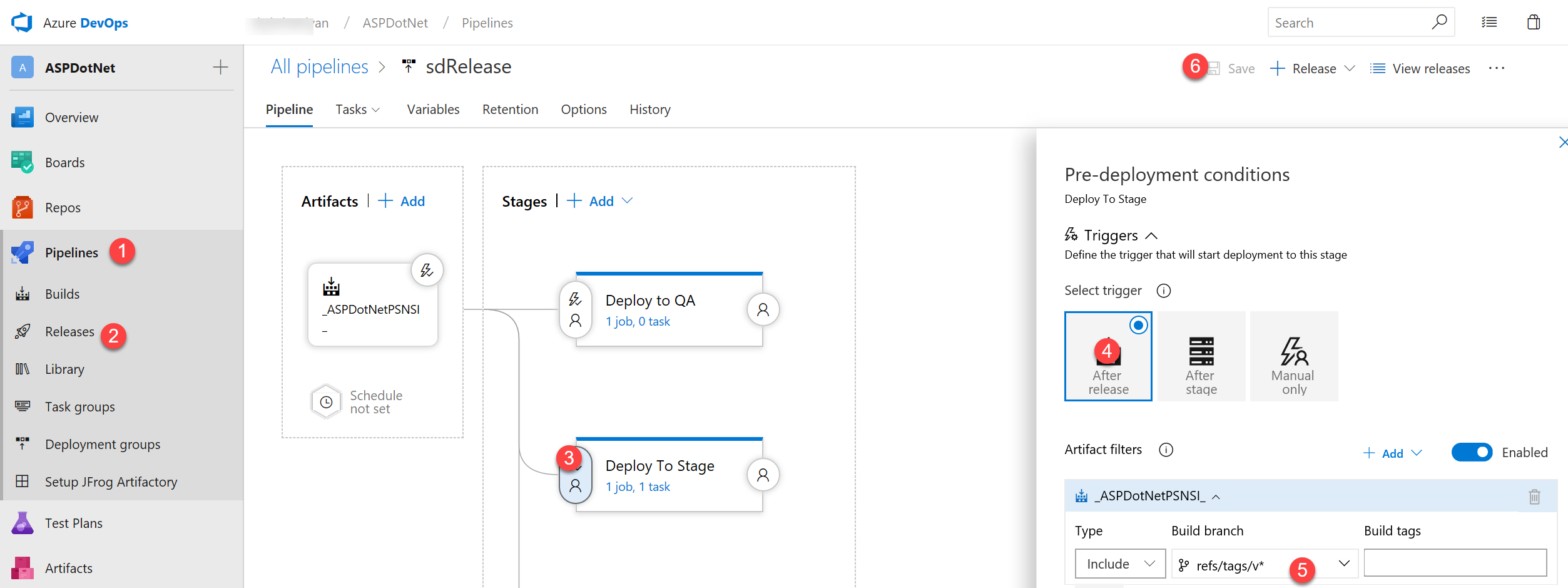The height and width of the screenshot is (588, 1568).
Task: Click ASPDotNet in the breadcrumb
Action: [x=395, y=23]
